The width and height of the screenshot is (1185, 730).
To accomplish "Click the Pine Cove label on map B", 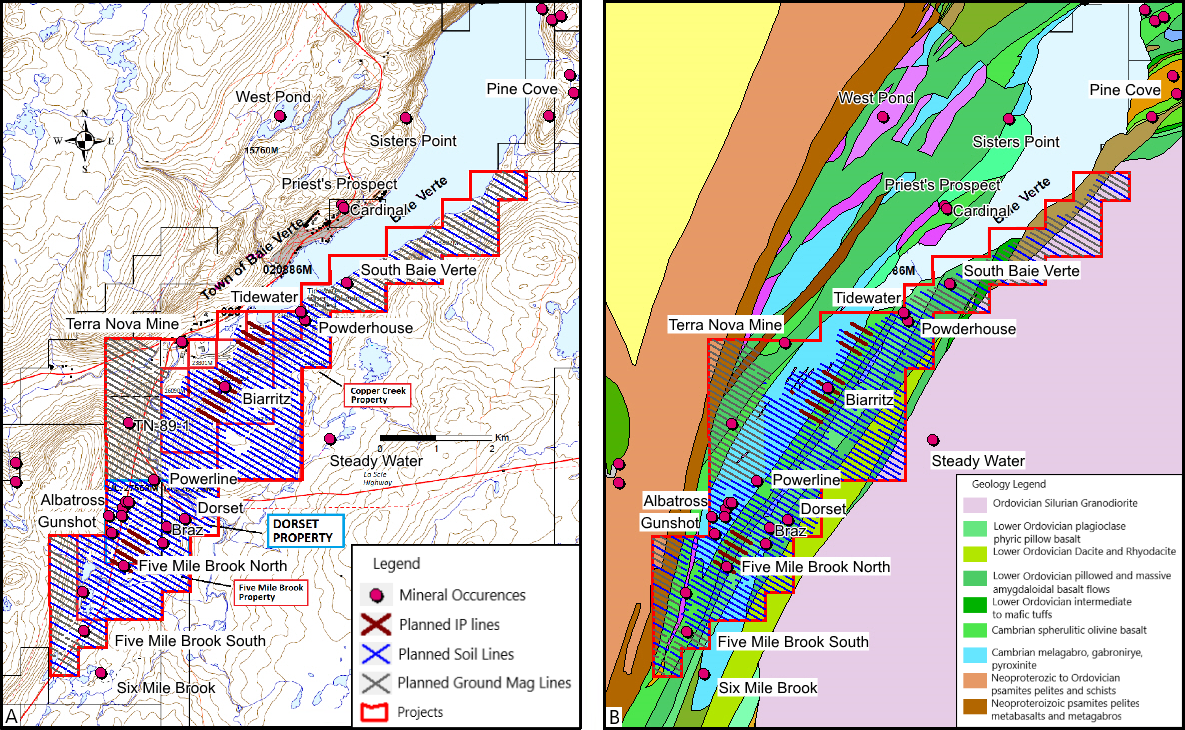I will point(1125,90).
